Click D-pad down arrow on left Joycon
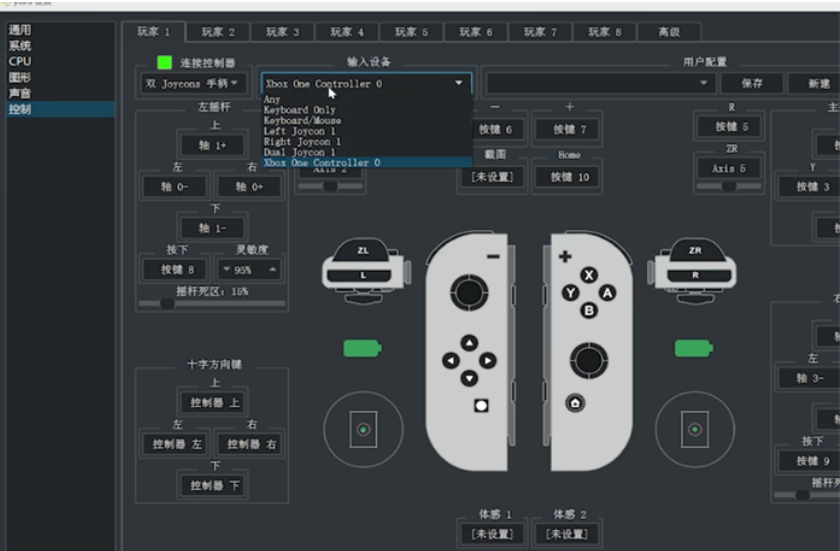 [x=469, y=379]
